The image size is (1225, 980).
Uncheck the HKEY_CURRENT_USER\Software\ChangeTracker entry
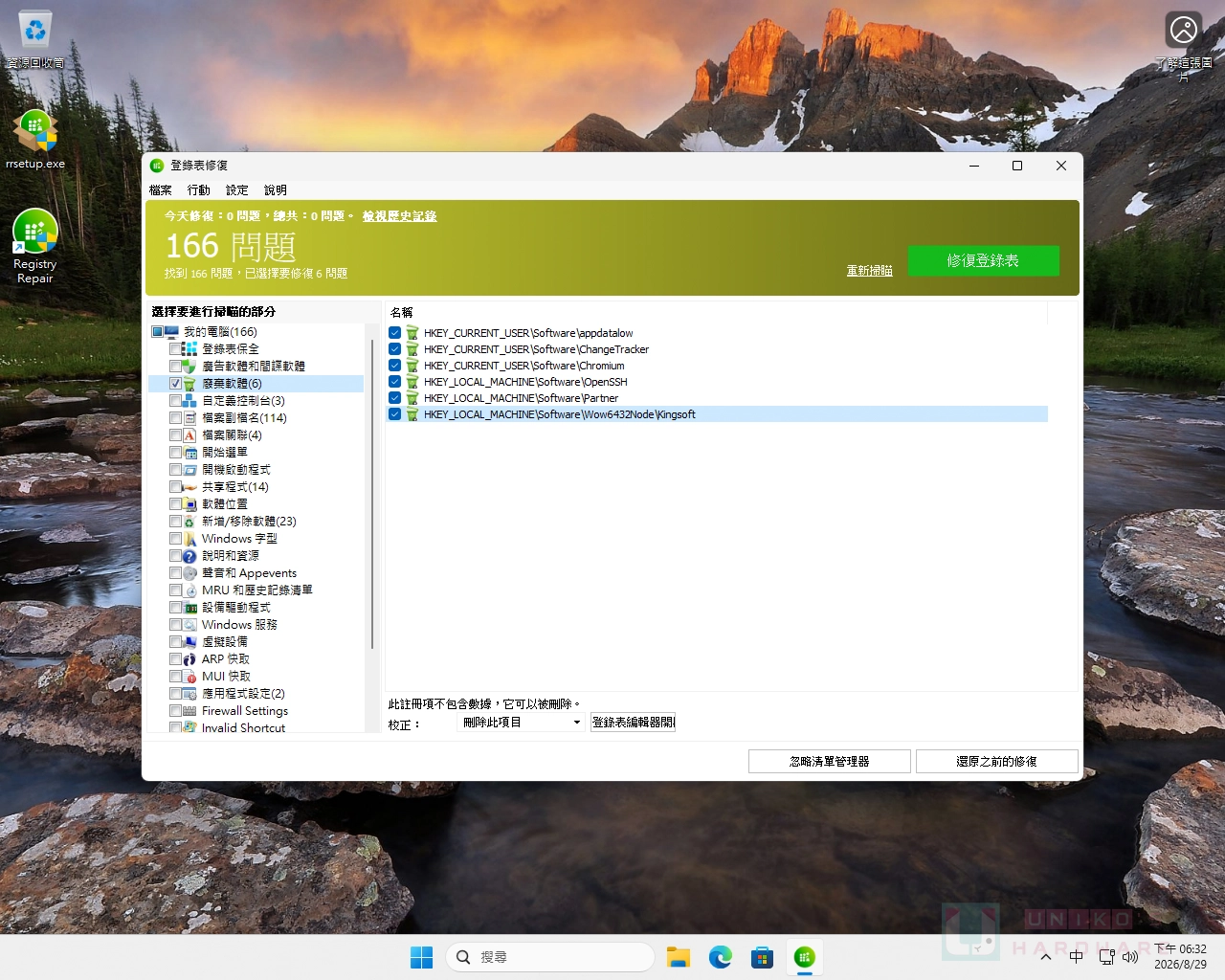394,348
